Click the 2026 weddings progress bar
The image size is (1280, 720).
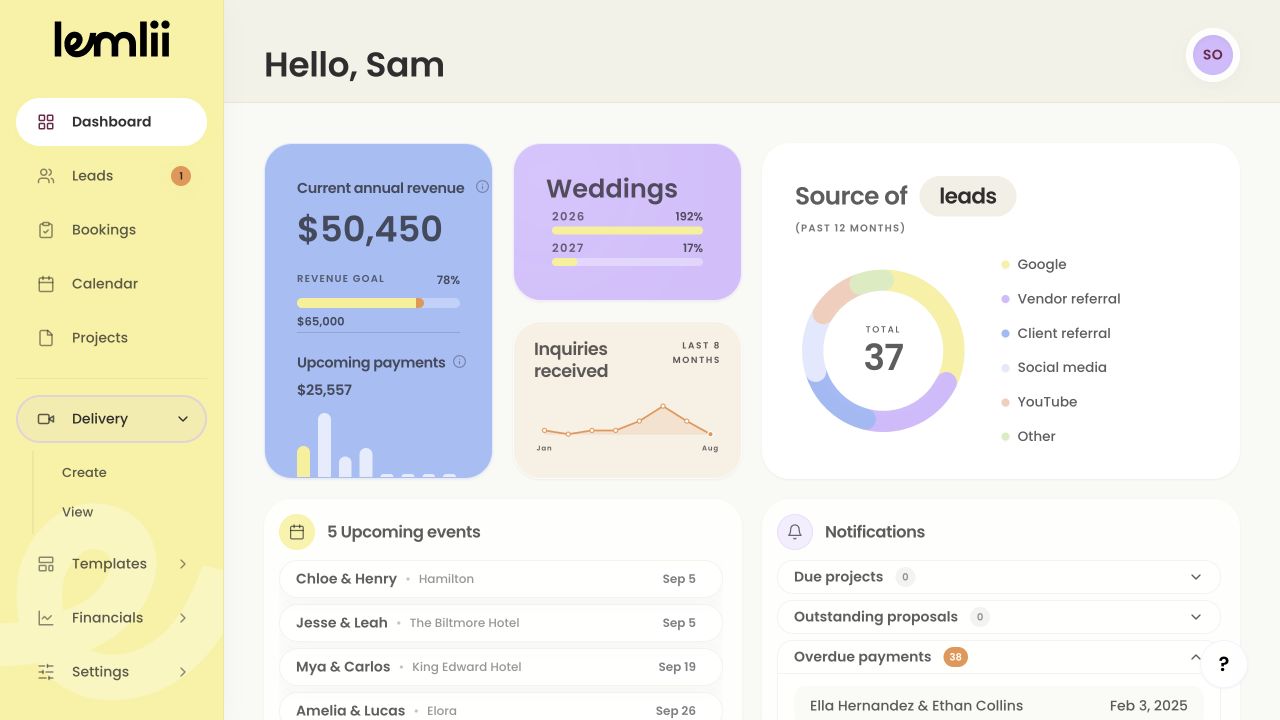coord(627,230)
